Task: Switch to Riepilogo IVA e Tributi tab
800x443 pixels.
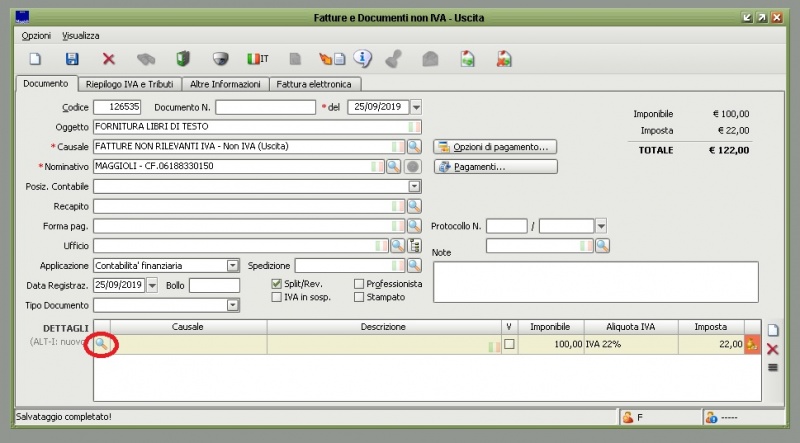Action: pyautogui.click(x=130, y=85)
